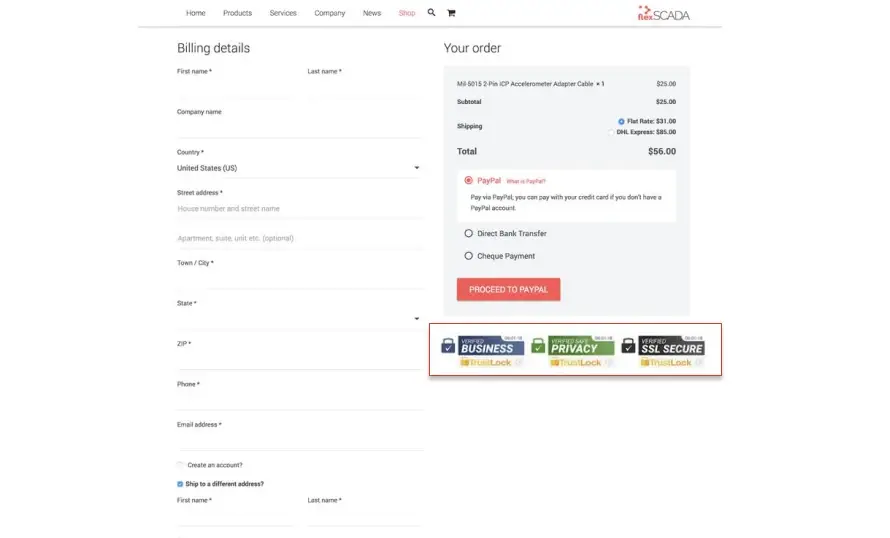Open the shopping cart icon
This screenshot has height=538, width=890.
(x=451, y=12)
